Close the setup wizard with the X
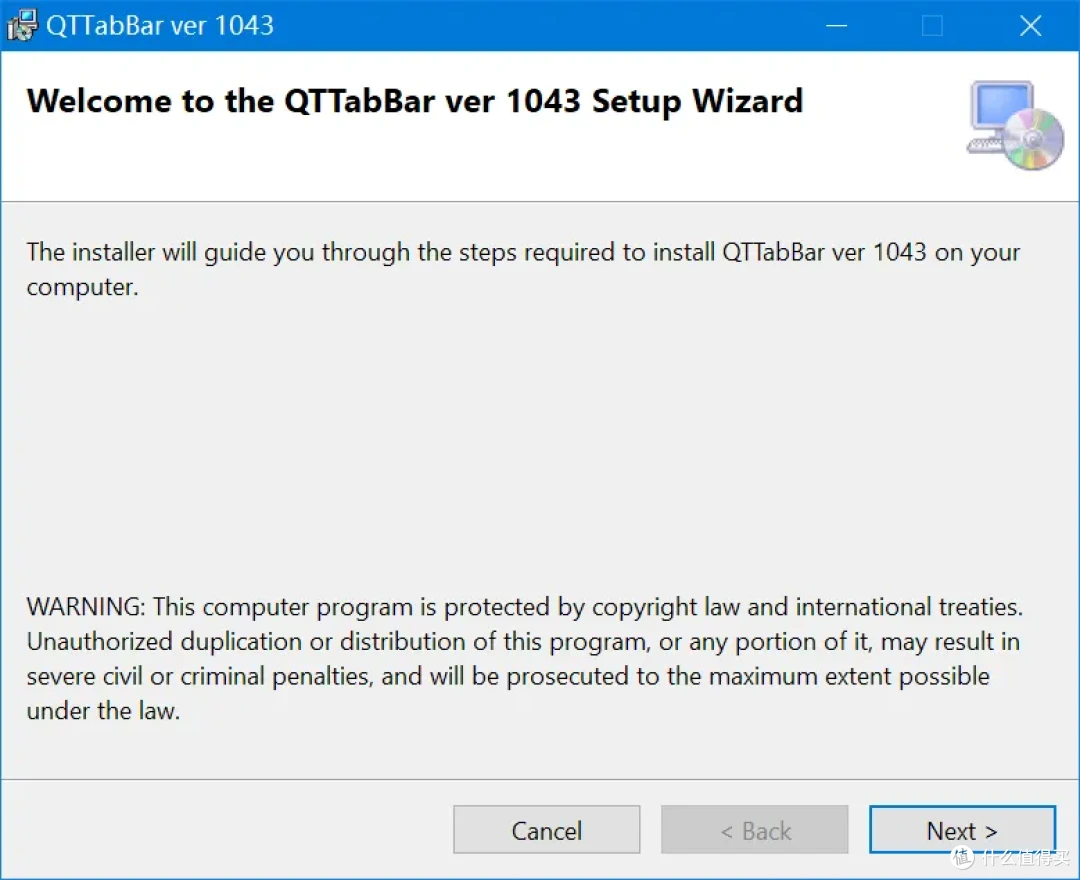The image size is (1080, 880). pos(1030,26)
